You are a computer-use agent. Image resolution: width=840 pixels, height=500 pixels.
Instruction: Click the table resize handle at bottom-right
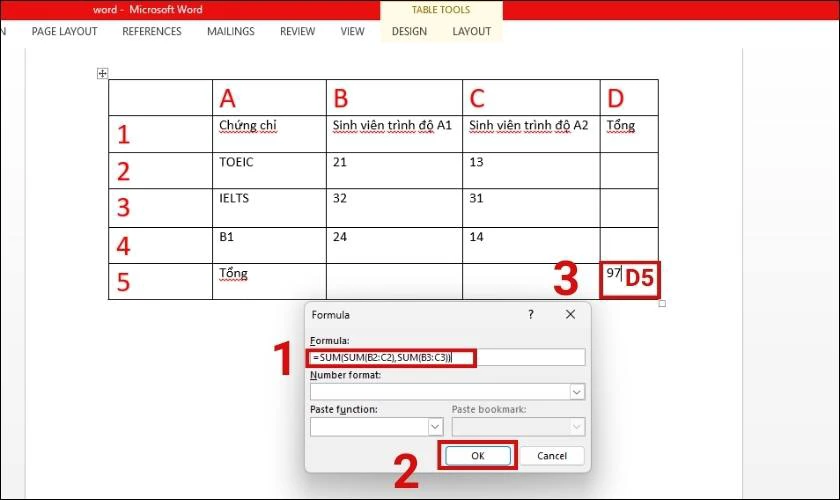point(662,304)
